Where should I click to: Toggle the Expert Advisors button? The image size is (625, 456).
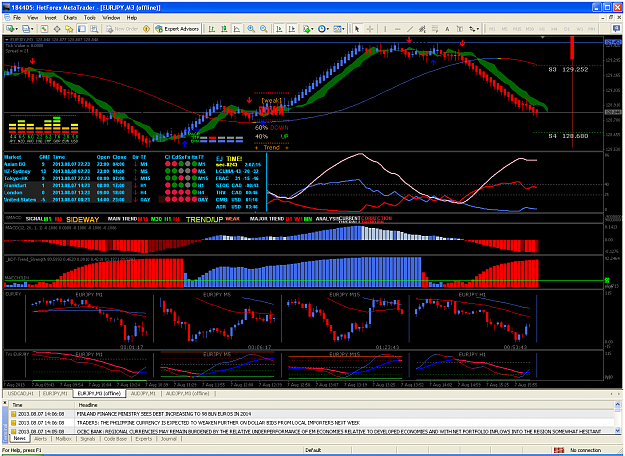pyautogui.click(x=177, y=29)
